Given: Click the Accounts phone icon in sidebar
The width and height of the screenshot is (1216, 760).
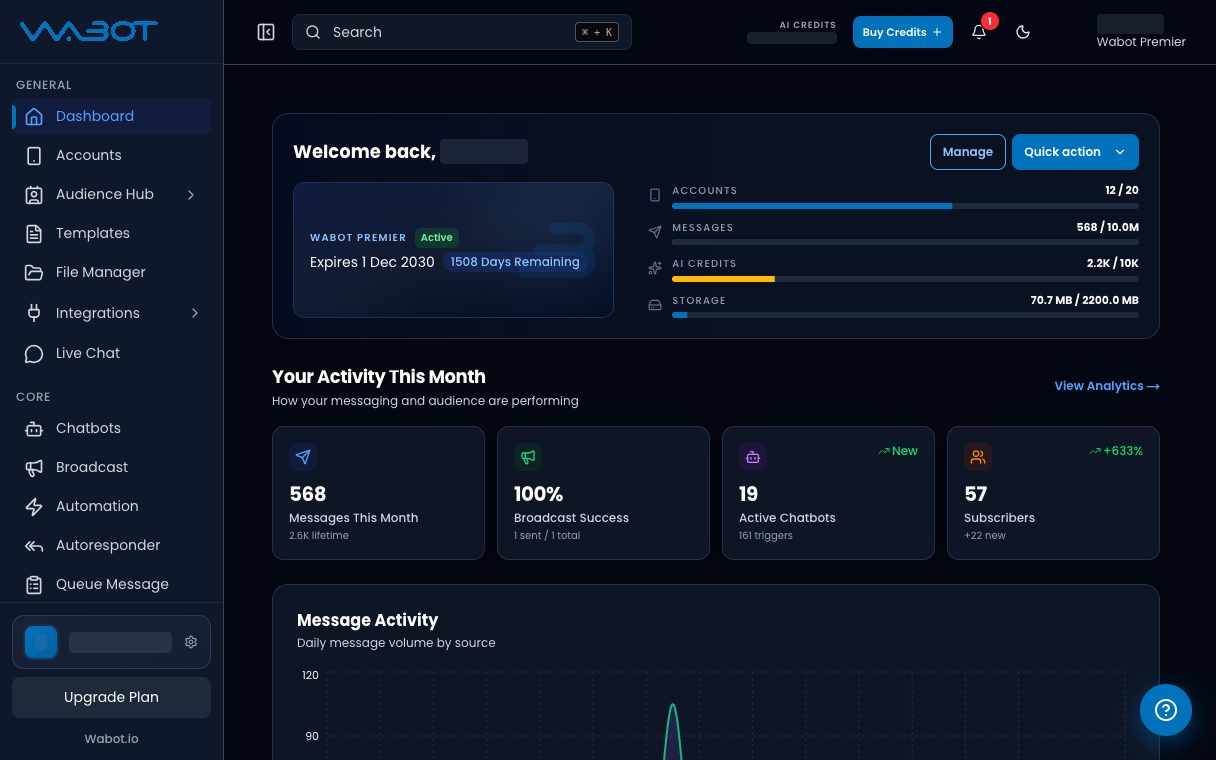Looking at the screenshot, I should [34, 155].
